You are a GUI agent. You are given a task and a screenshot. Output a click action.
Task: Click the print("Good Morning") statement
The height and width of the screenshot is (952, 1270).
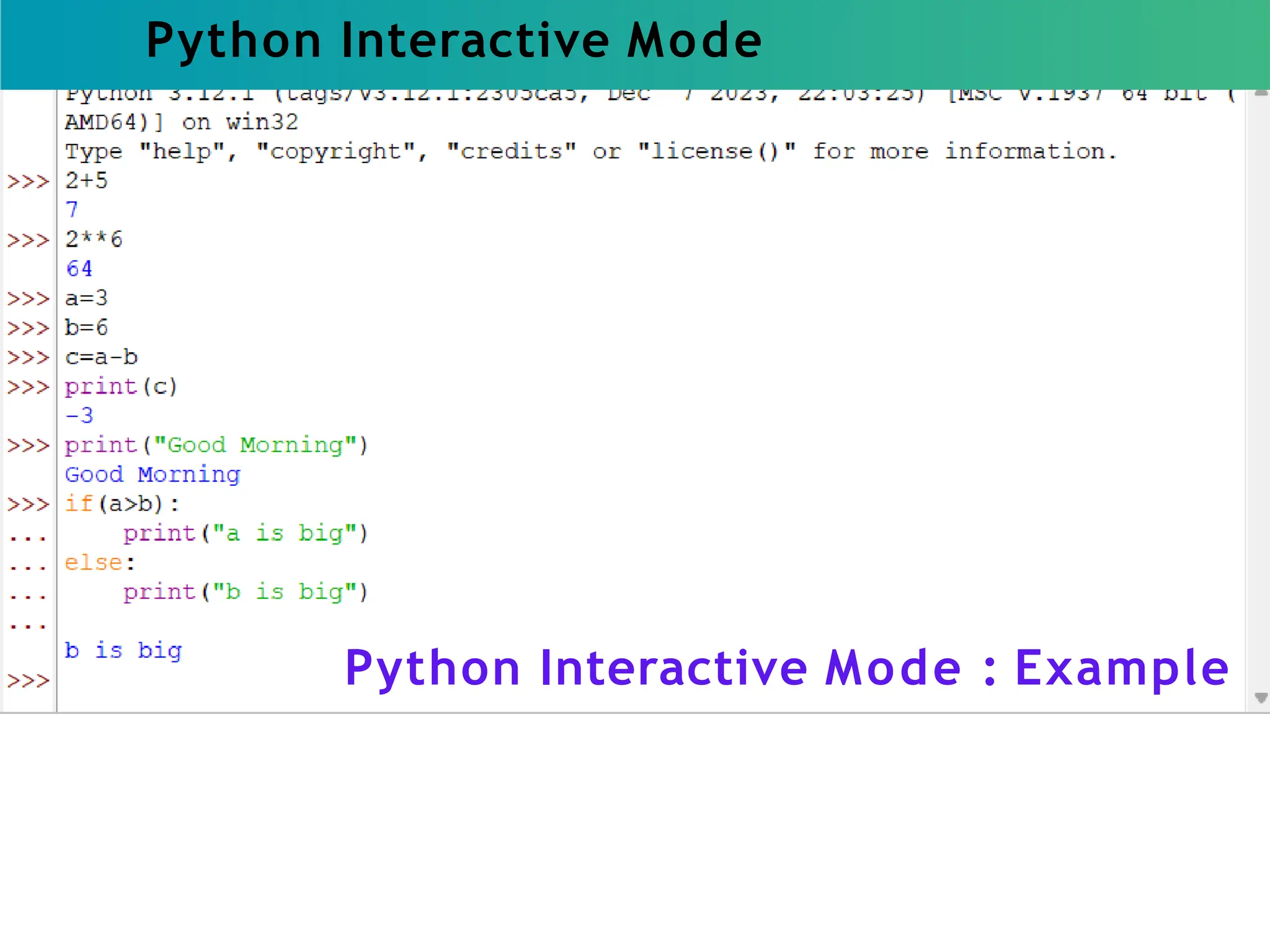(x=216, y=445)
